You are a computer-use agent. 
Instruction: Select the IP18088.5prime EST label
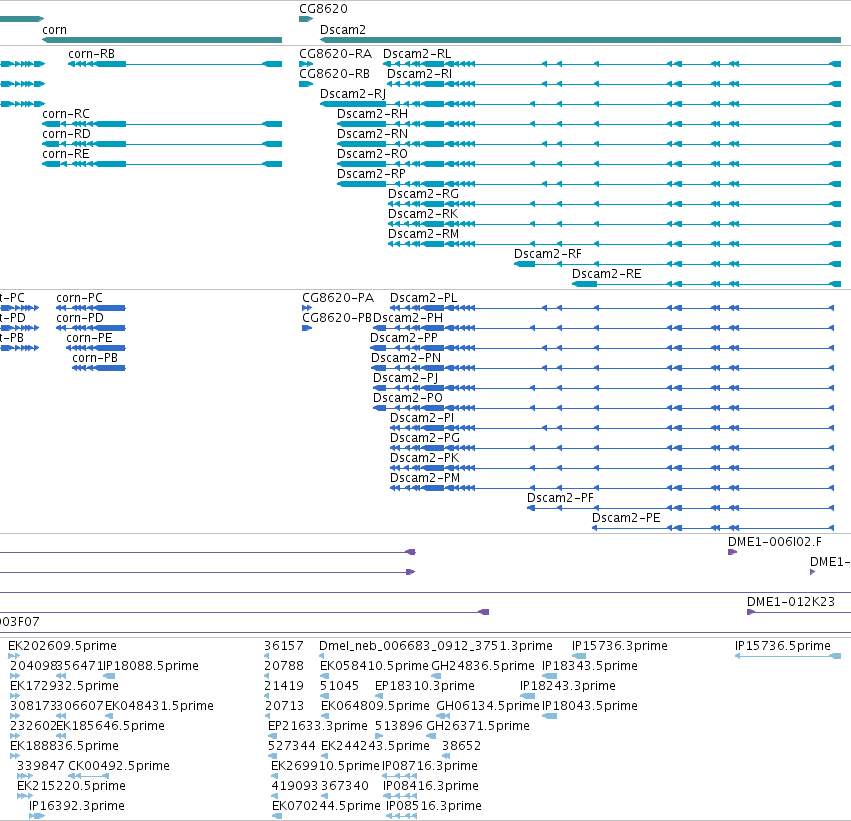click(150, 667)
